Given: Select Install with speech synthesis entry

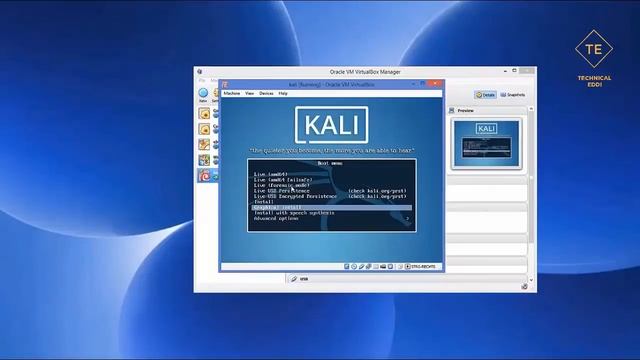Looking at the screenshot, I should [x=294, y=213].
